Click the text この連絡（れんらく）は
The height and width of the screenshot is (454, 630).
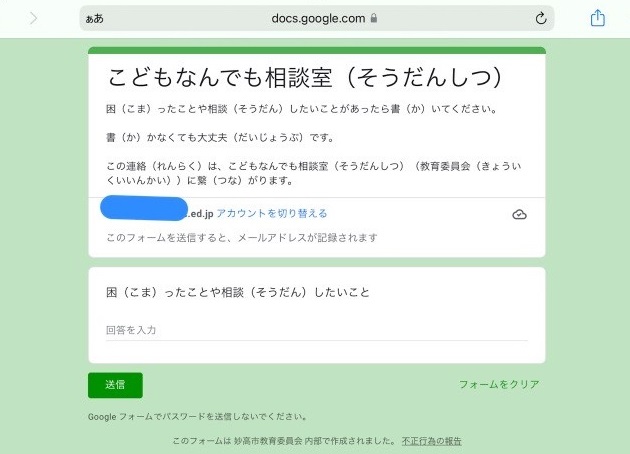(x=314, y=173)
